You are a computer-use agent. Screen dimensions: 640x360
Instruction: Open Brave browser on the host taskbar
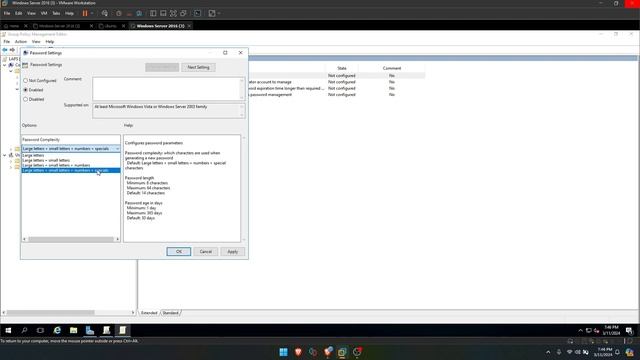tap(298, 352)
